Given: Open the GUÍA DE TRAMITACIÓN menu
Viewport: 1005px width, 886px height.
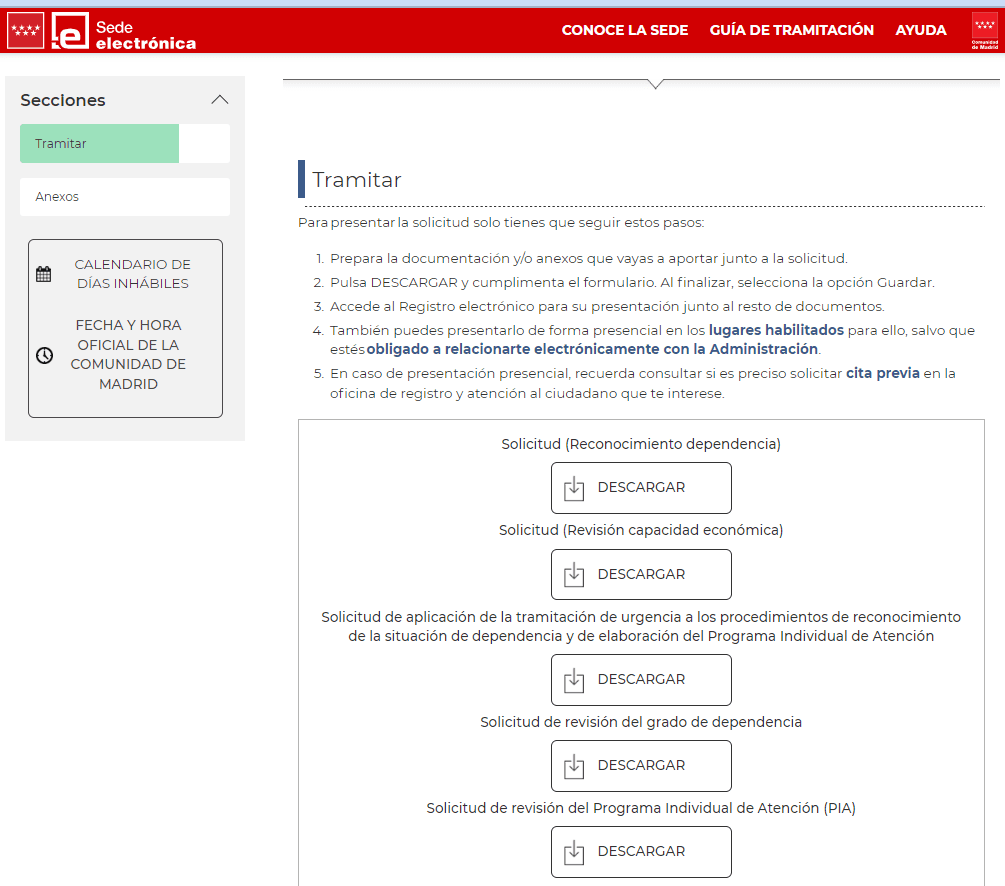Looking at the screenshot, I should tap(791, 30).
